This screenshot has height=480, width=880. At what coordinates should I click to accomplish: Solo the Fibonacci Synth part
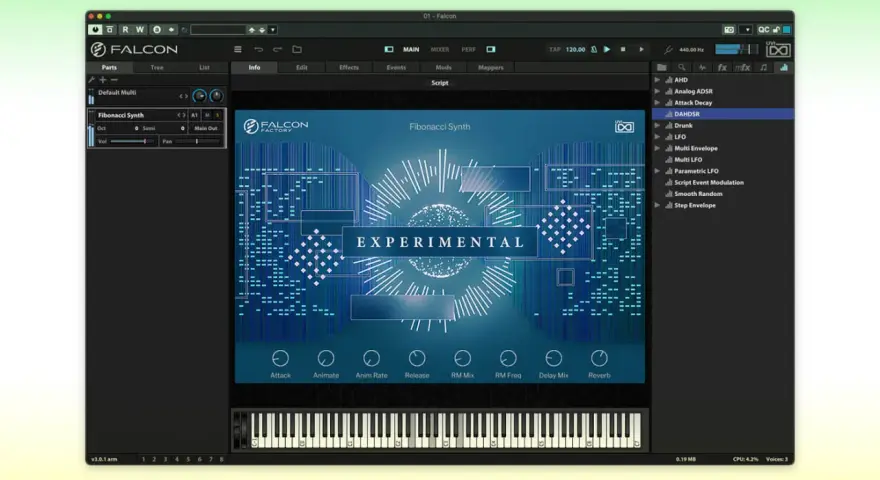pyautogui.click(x=218, y=115)
